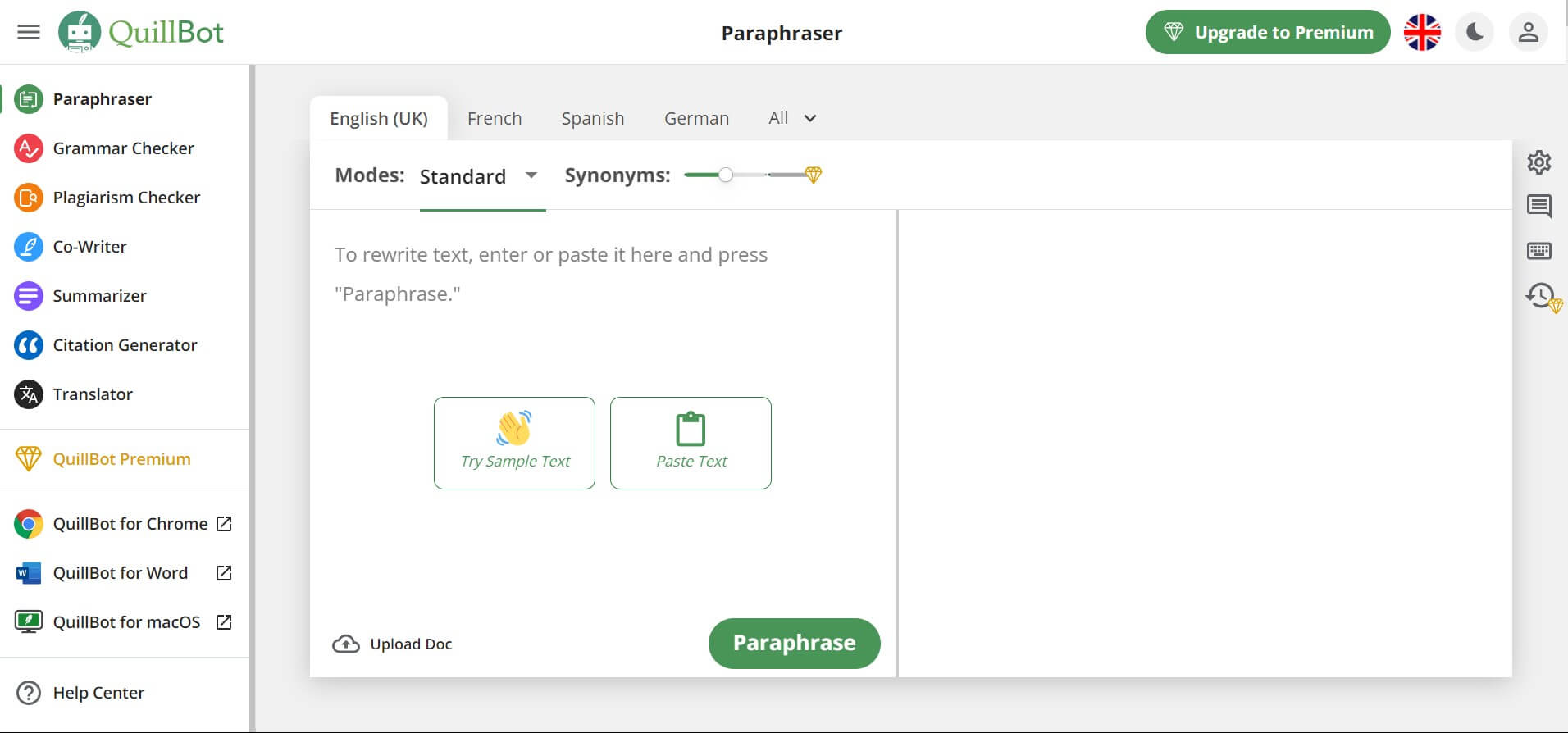Open the feedback comment icon
Image resolution: width=1568 pixels, height=733 pixels.
click(1539, 206)
